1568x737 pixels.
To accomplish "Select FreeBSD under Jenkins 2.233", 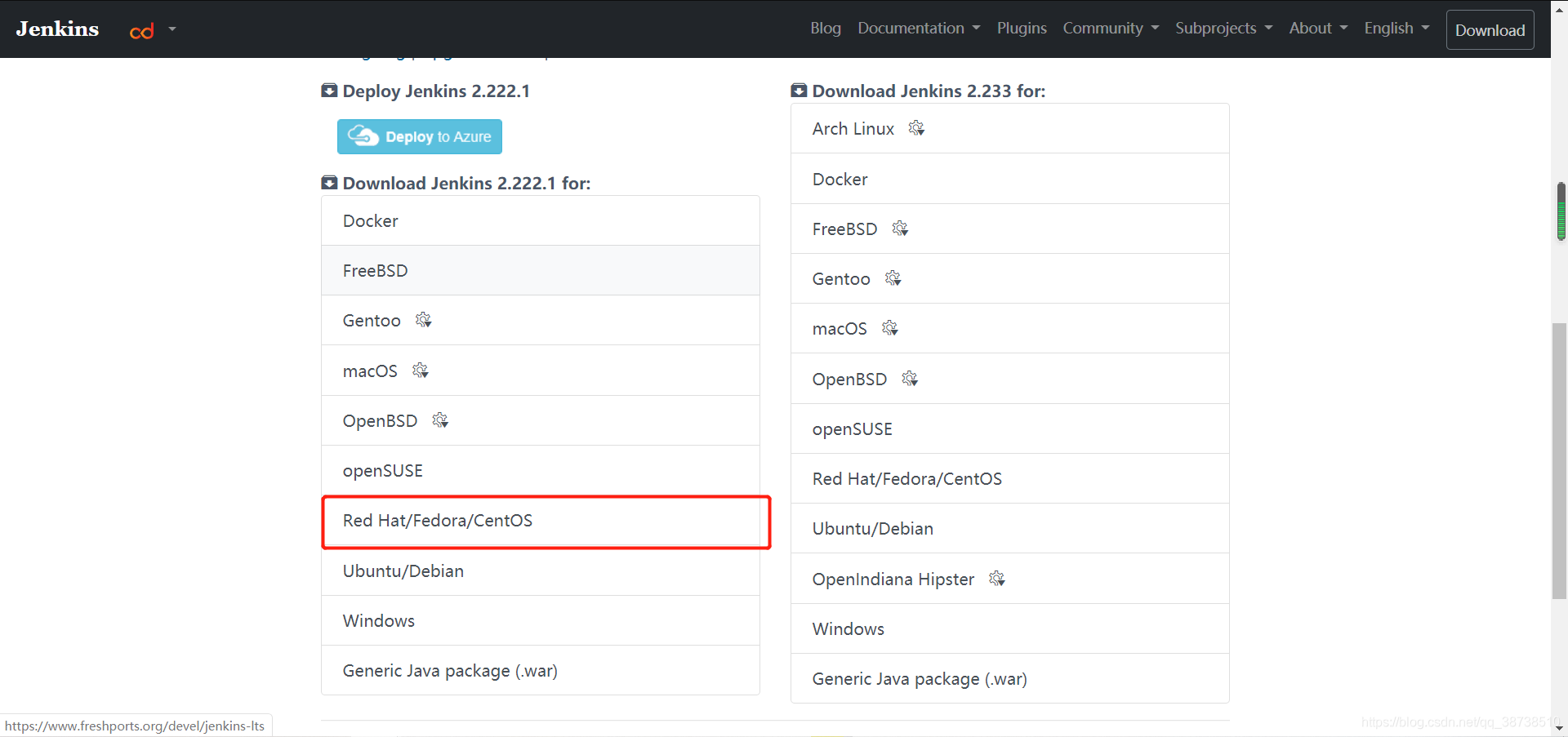I will (x=1010, y=229).
